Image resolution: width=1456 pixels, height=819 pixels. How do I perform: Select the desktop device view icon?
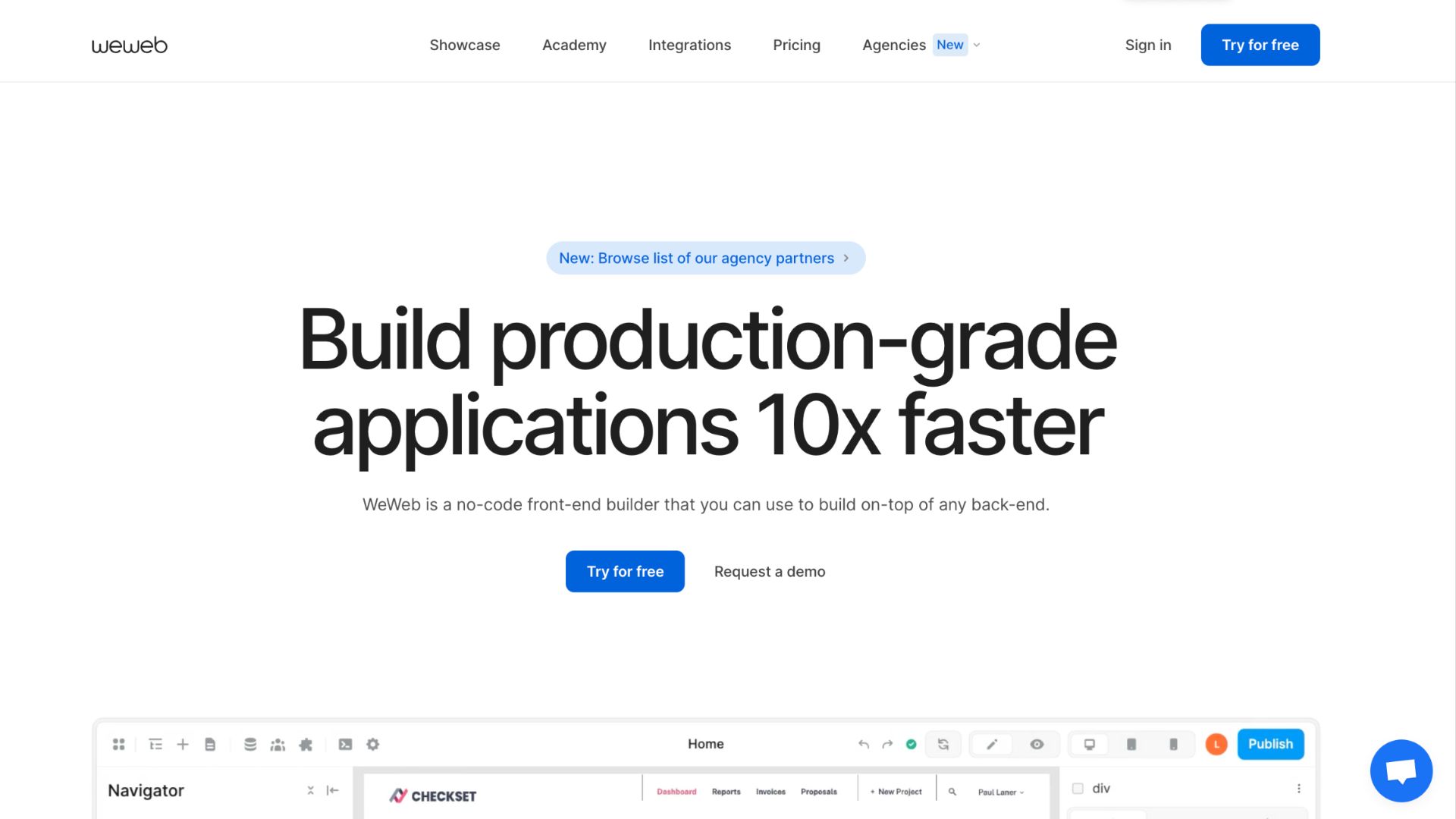pos(1089,745)
